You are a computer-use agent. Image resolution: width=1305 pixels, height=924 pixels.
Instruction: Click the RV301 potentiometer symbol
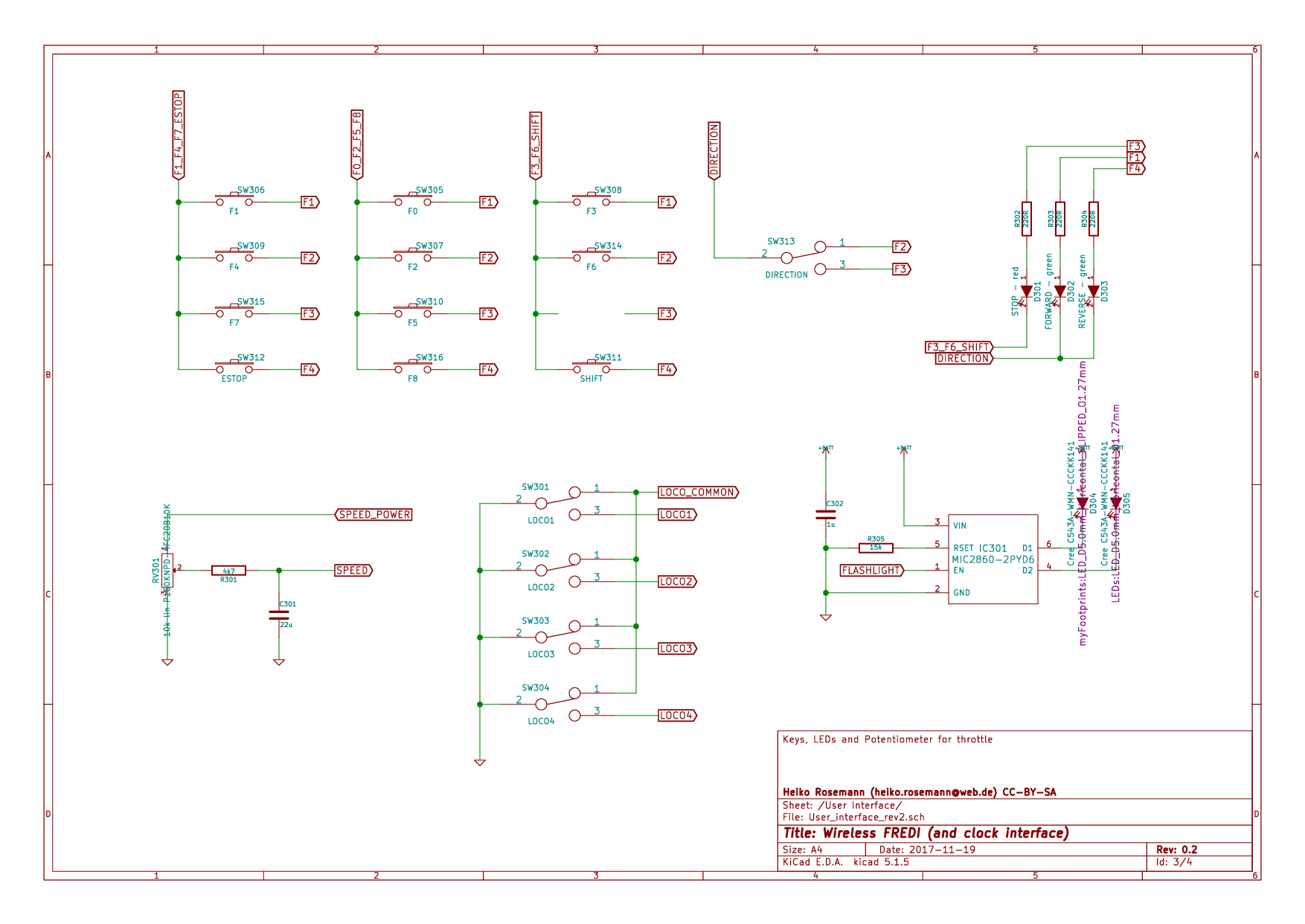[167, 571]
